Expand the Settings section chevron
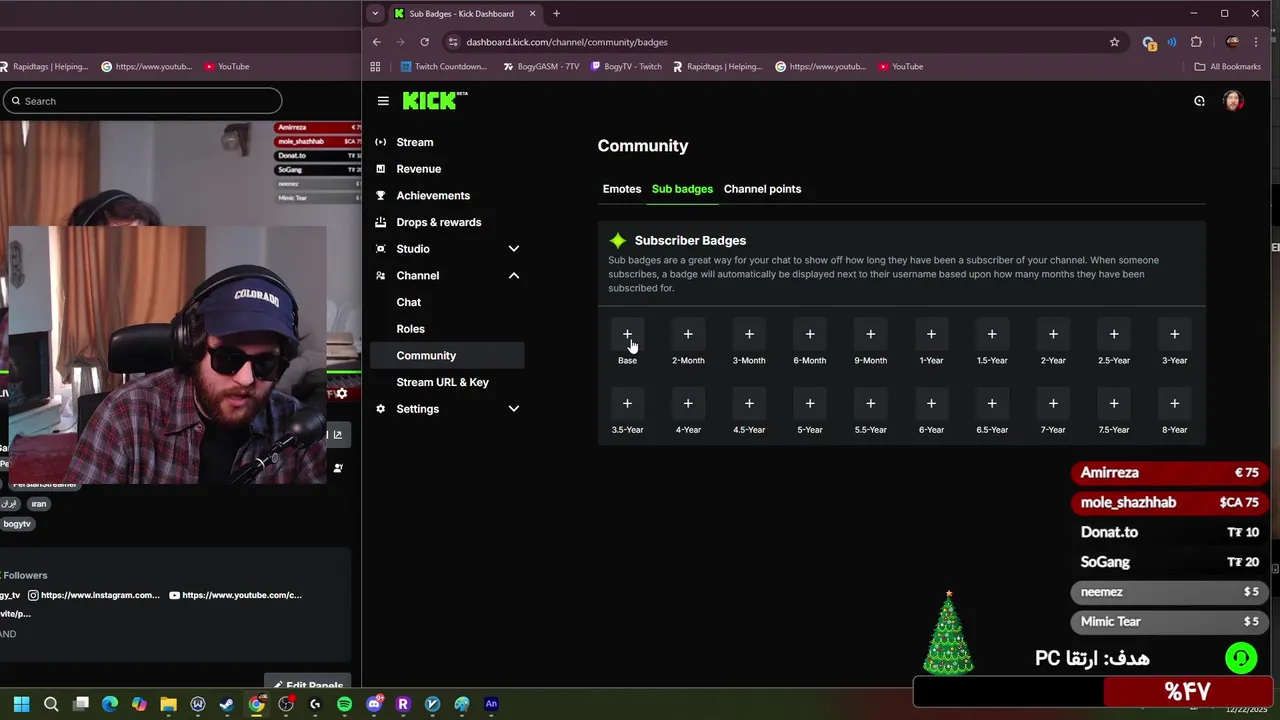 (x=514, y=409)
